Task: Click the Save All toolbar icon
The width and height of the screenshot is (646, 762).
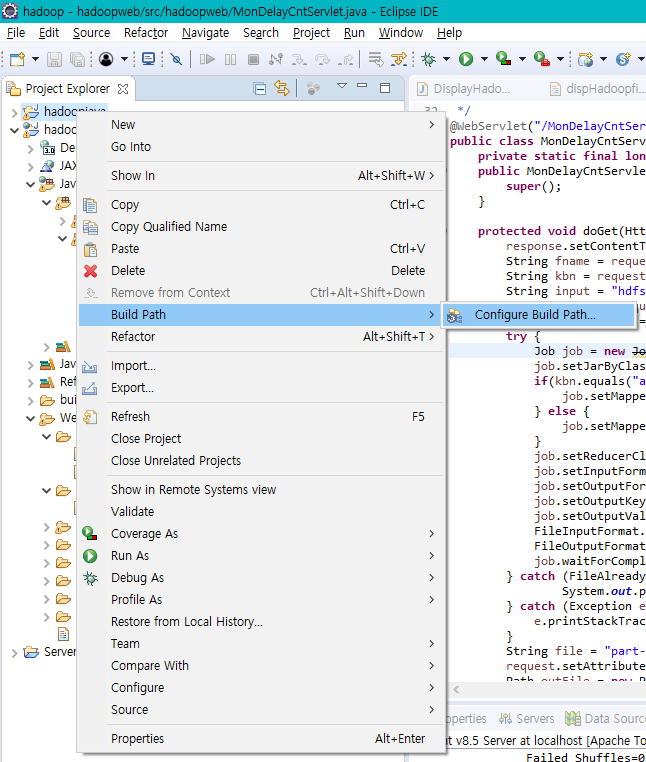Action: tap(77, 59)
